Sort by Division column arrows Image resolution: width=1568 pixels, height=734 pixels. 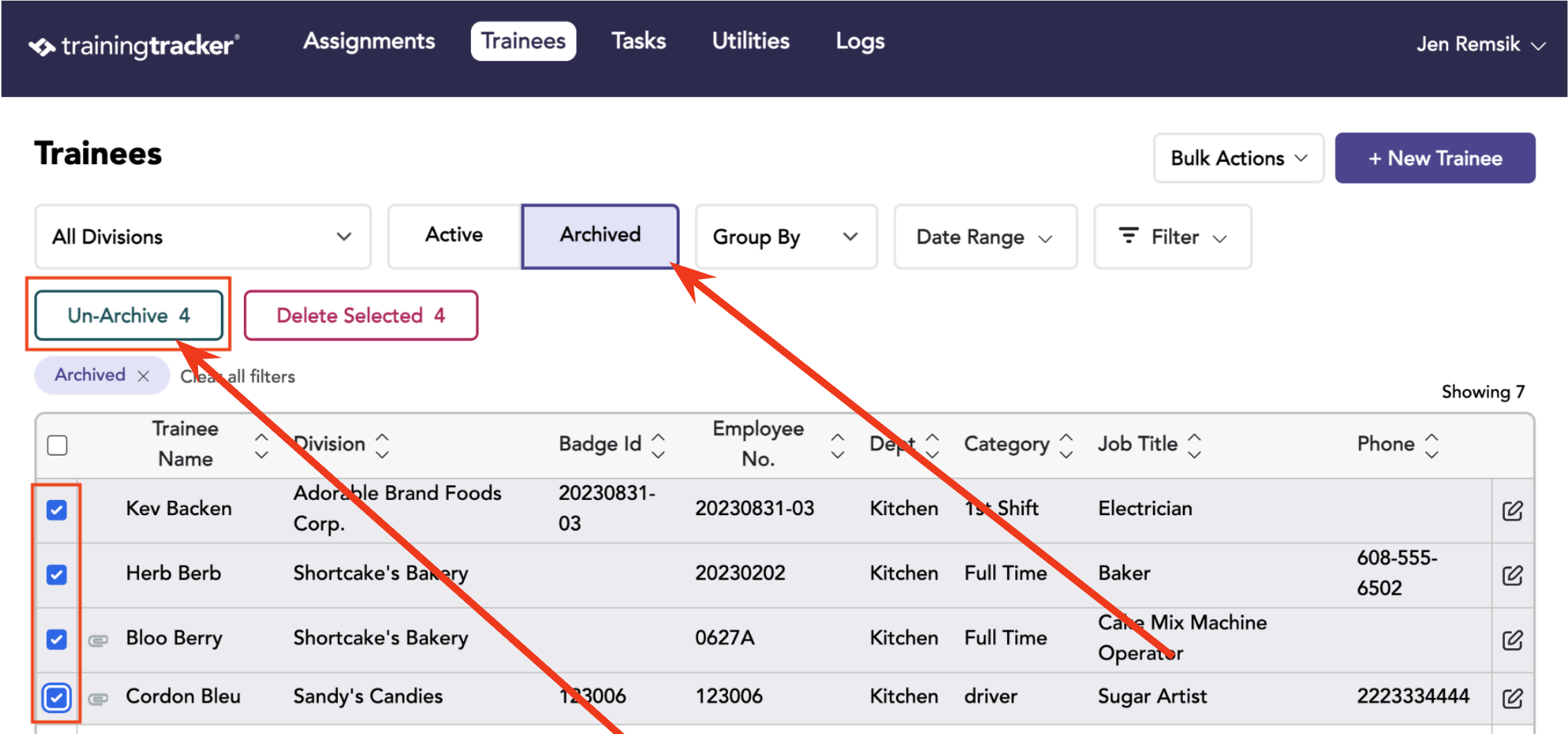click(382, 446)
